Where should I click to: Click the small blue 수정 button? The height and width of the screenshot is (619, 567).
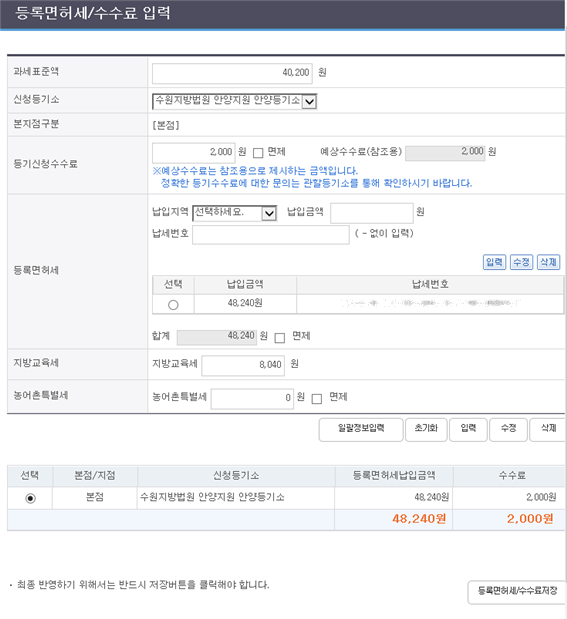point(522,262)
